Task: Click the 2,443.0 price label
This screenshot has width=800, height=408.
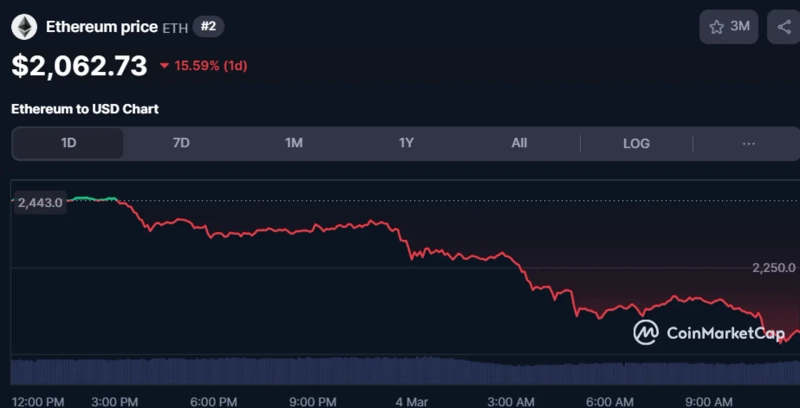Action: (40, 202)
